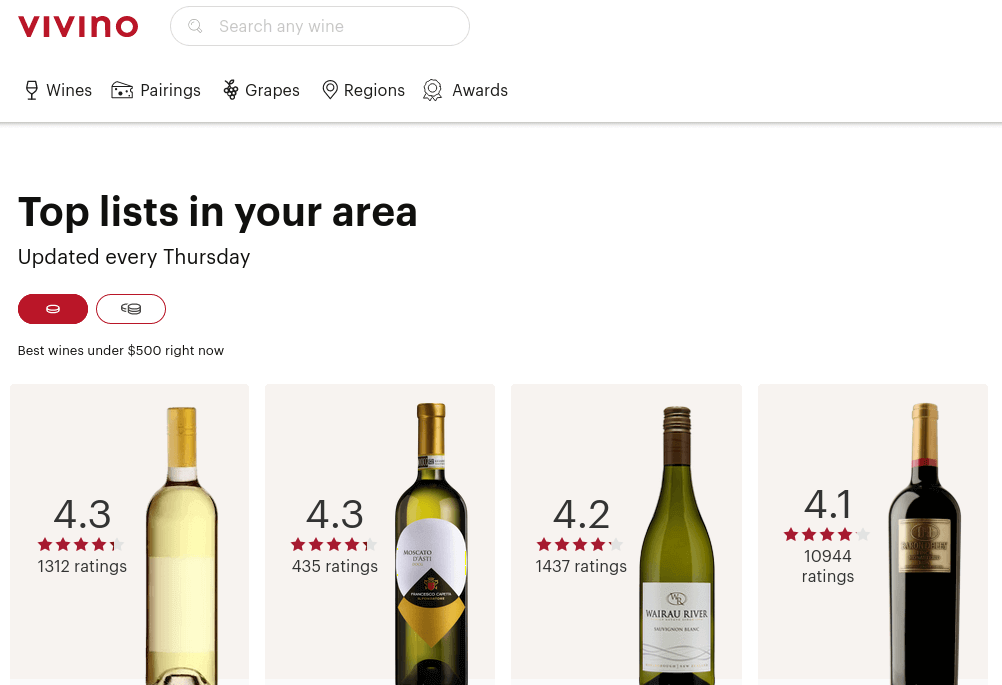
Task: Click the Vivino logo
Action: [78, 26]
